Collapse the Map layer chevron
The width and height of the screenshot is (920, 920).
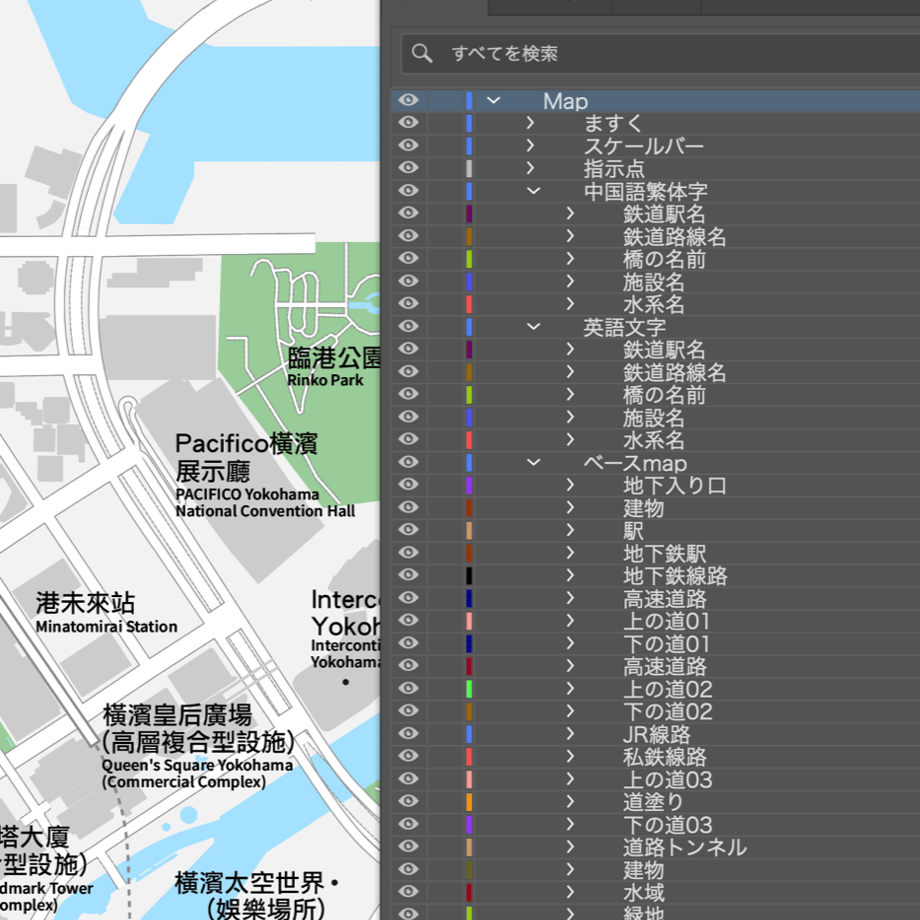(x=493, y=100)
